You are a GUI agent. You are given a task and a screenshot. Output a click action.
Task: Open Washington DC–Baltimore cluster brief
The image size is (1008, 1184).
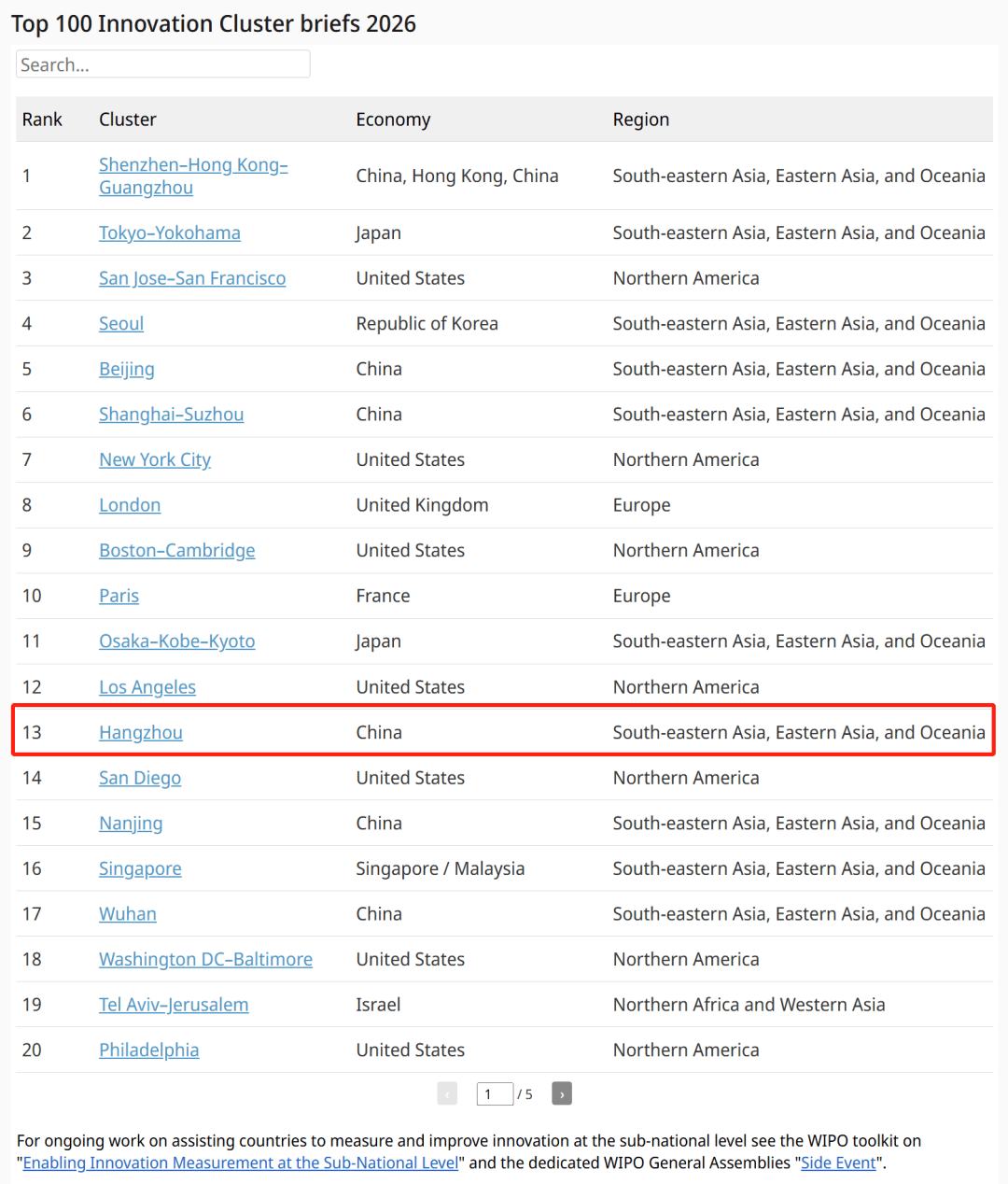[205, 959]
